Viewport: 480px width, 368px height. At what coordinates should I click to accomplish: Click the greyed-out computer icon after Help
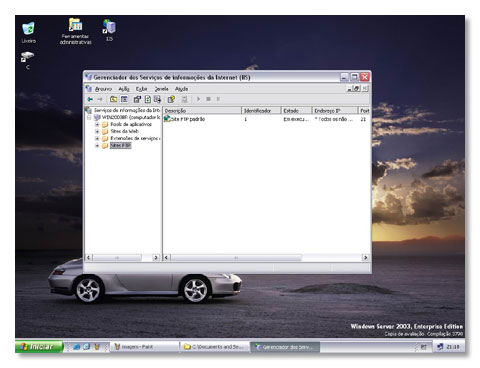click(184, 99)
